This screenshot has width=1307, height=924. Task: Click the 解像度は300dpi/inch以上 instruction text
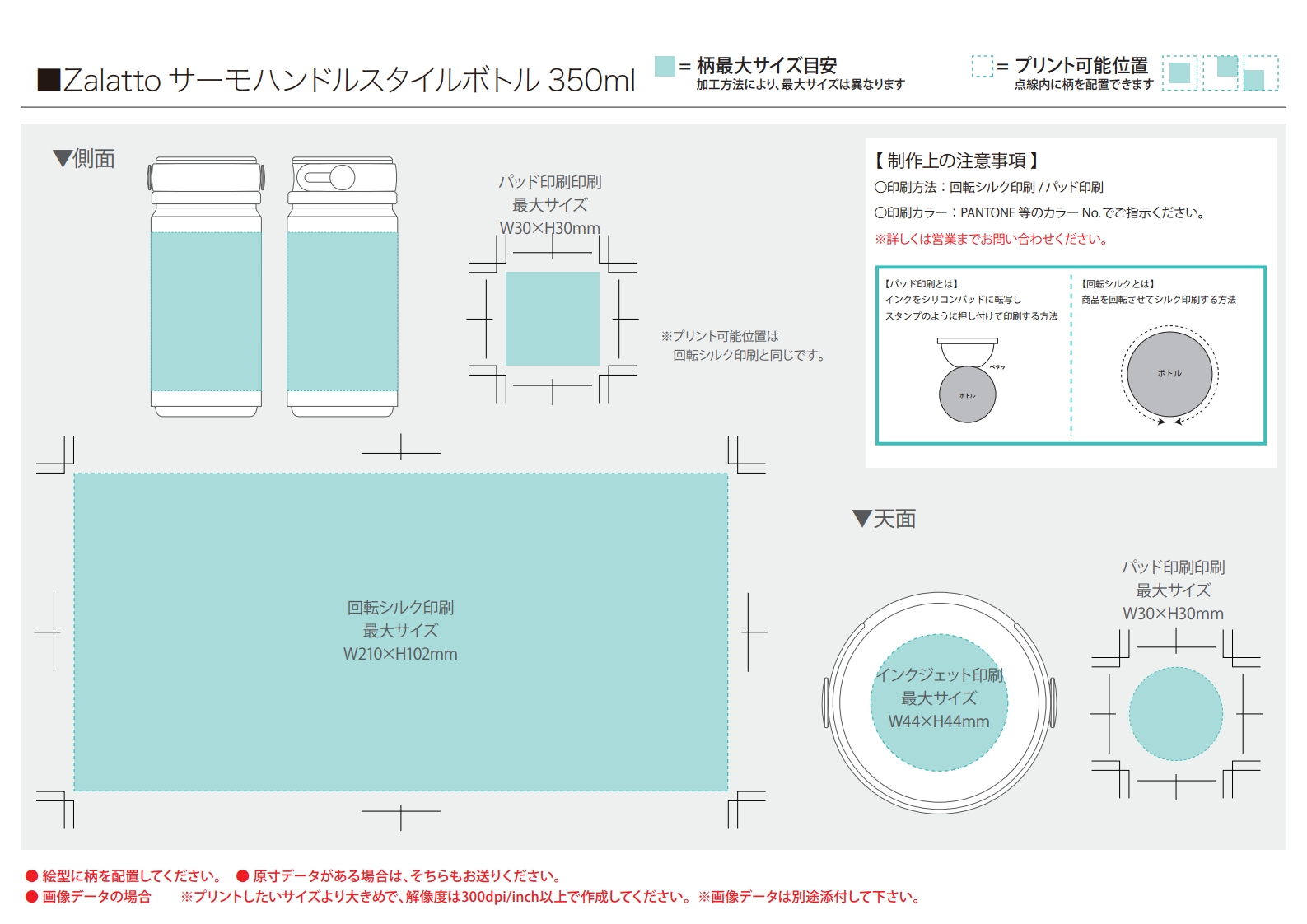[436, 896]
